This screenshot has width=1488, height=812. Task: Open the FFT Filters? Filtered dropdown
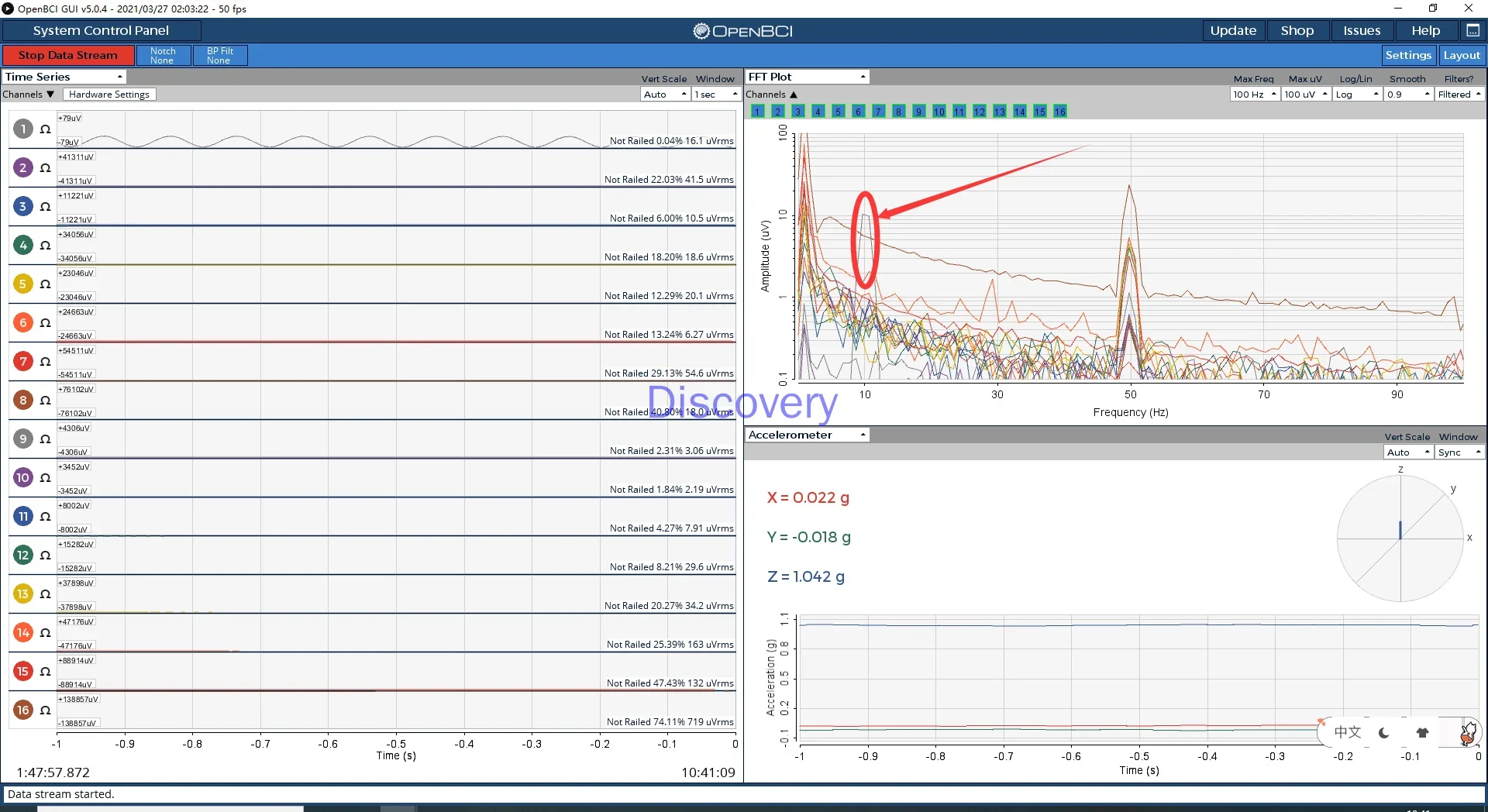coord(1459,94)
